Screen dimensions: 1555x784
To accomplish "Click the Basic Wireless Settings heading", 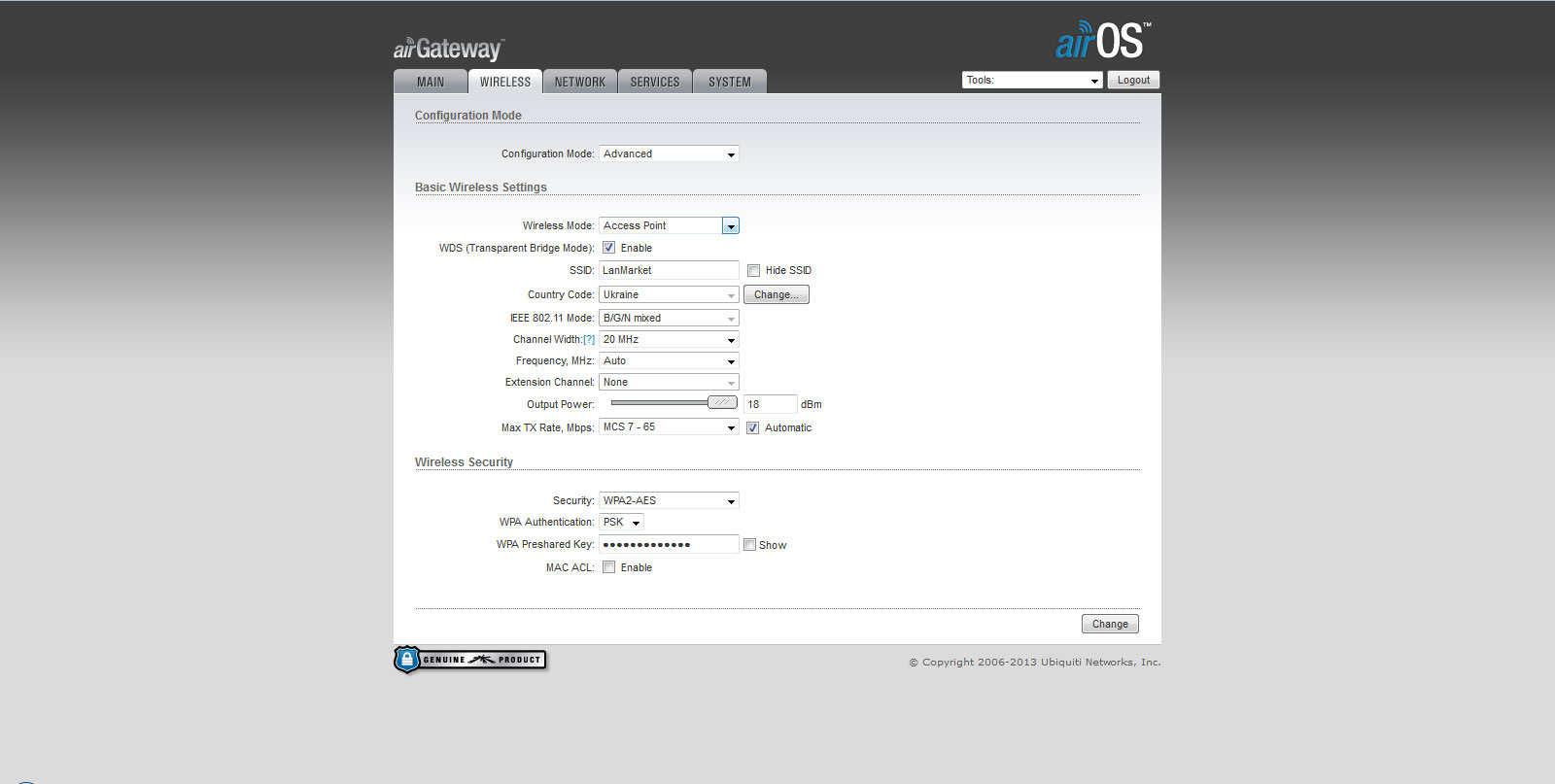I will click(481, 187).
